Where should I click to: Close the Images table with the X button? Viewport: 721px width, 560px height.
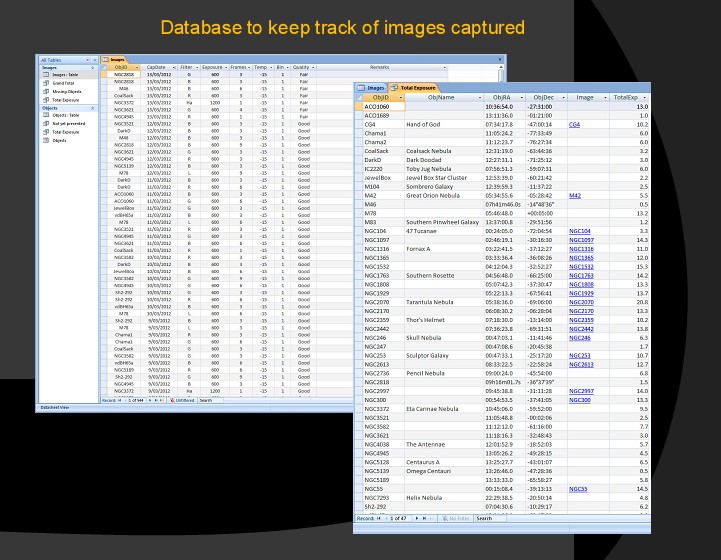500,60
